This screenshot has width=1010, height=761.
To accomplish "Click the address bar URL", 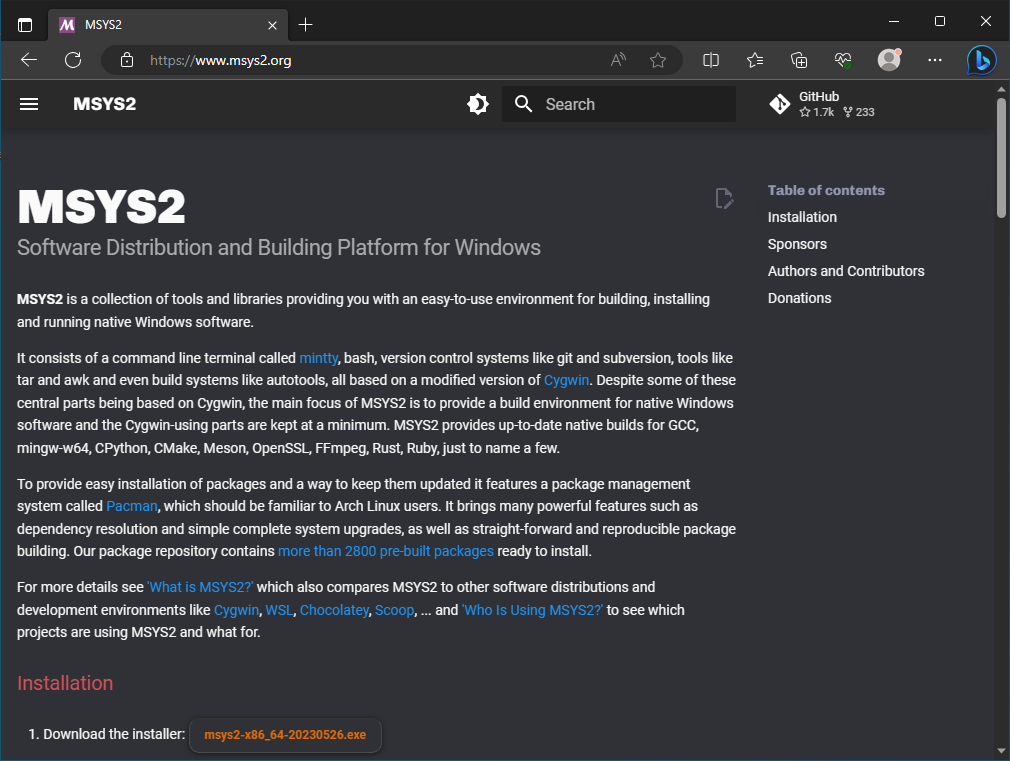I will [x=220, y=60].
